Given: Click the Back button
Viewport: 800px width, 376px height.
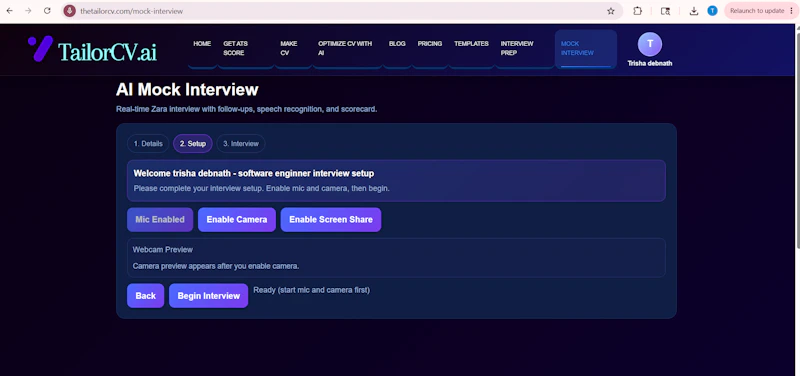Looking at the screenshot, I should pos(145,296).
